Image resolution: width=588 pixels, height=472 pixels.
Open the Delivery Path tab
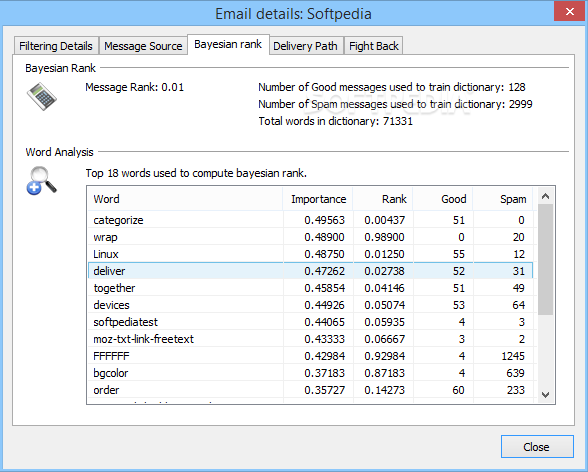305,46
